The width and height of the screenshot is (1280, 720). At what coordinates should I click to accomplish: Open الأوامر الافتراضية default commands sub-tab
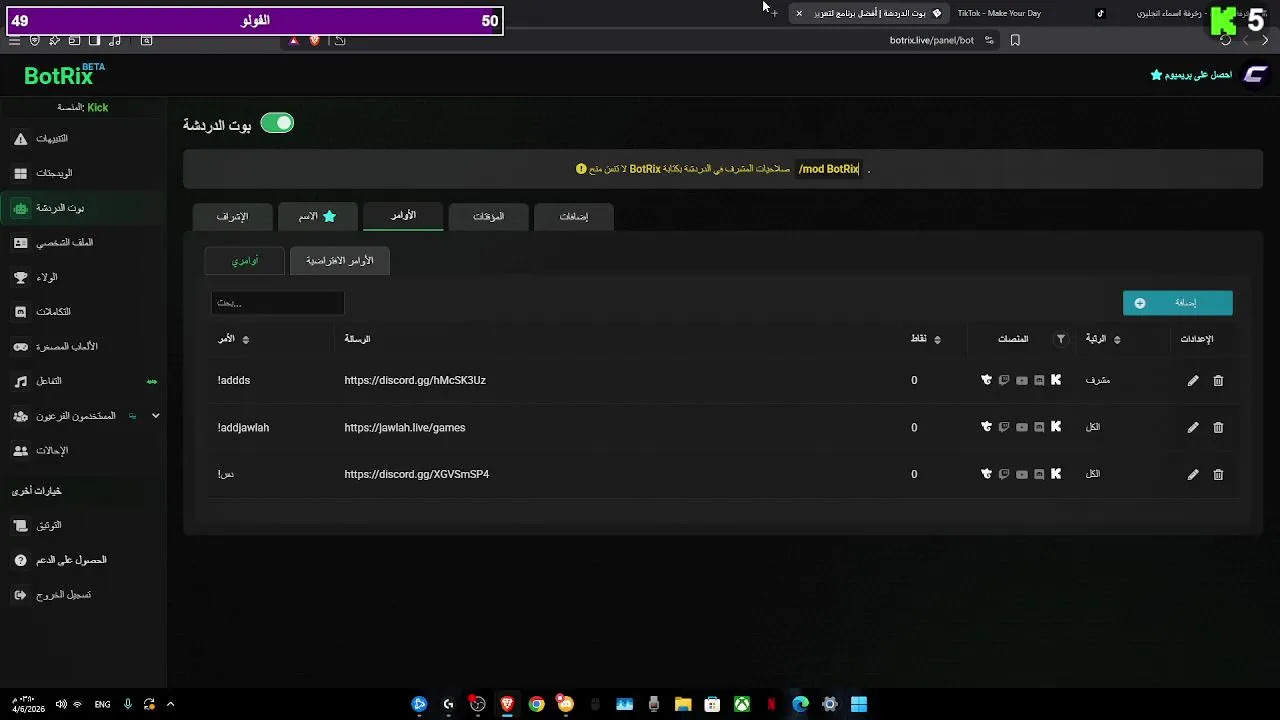(340, 261)
